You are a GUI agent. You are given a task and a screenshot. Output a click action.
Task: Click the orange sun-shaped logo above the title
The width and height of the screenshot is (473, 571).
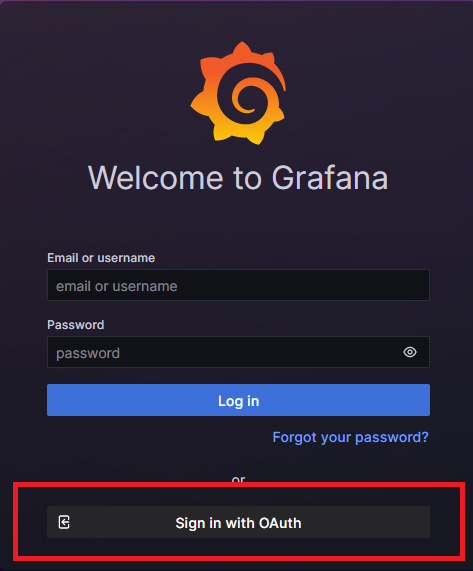pyautogui.click(x=239, y=93)
